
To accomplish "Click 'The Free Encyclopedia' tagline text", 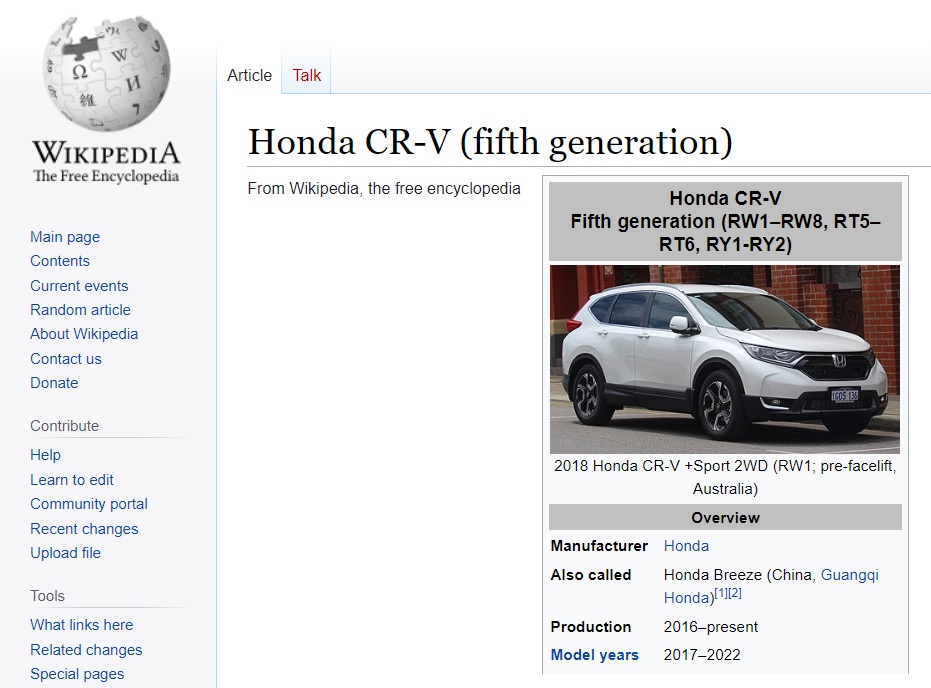I will 106,176.
